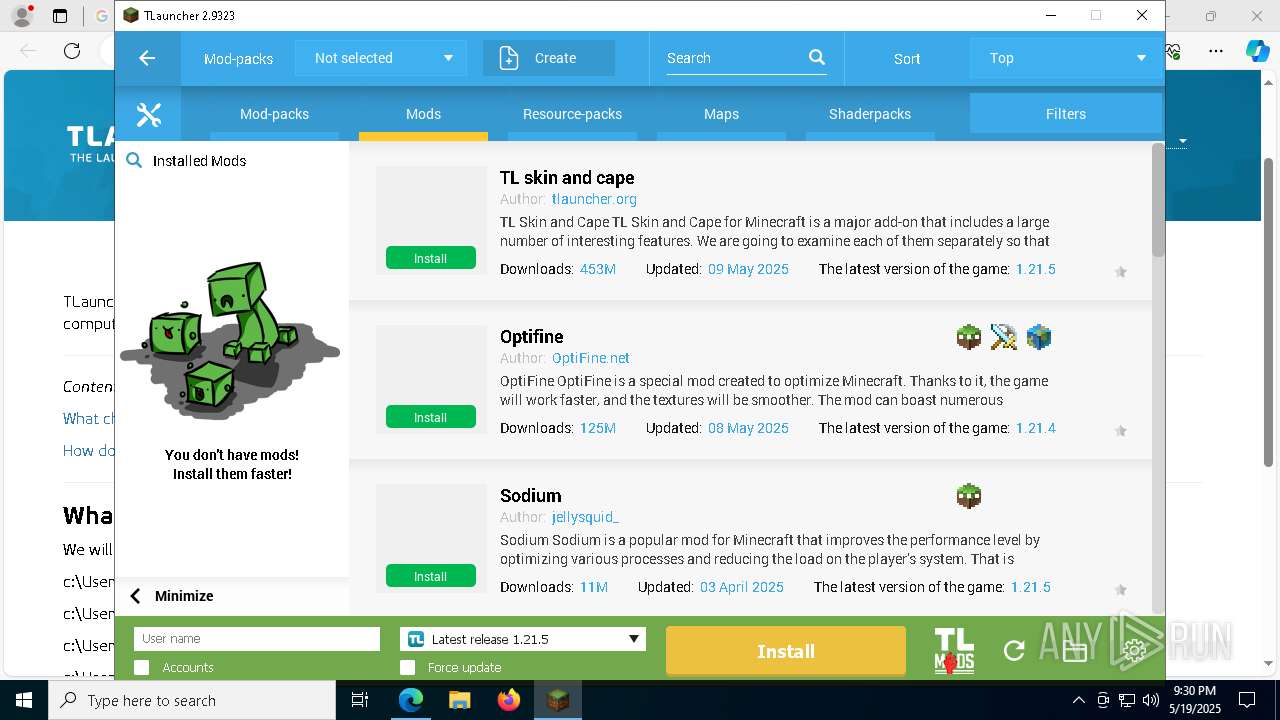This screenshot has width=1280, height=720.
Task: Enable the Force update checkbox
Action: tap(407, 667)
